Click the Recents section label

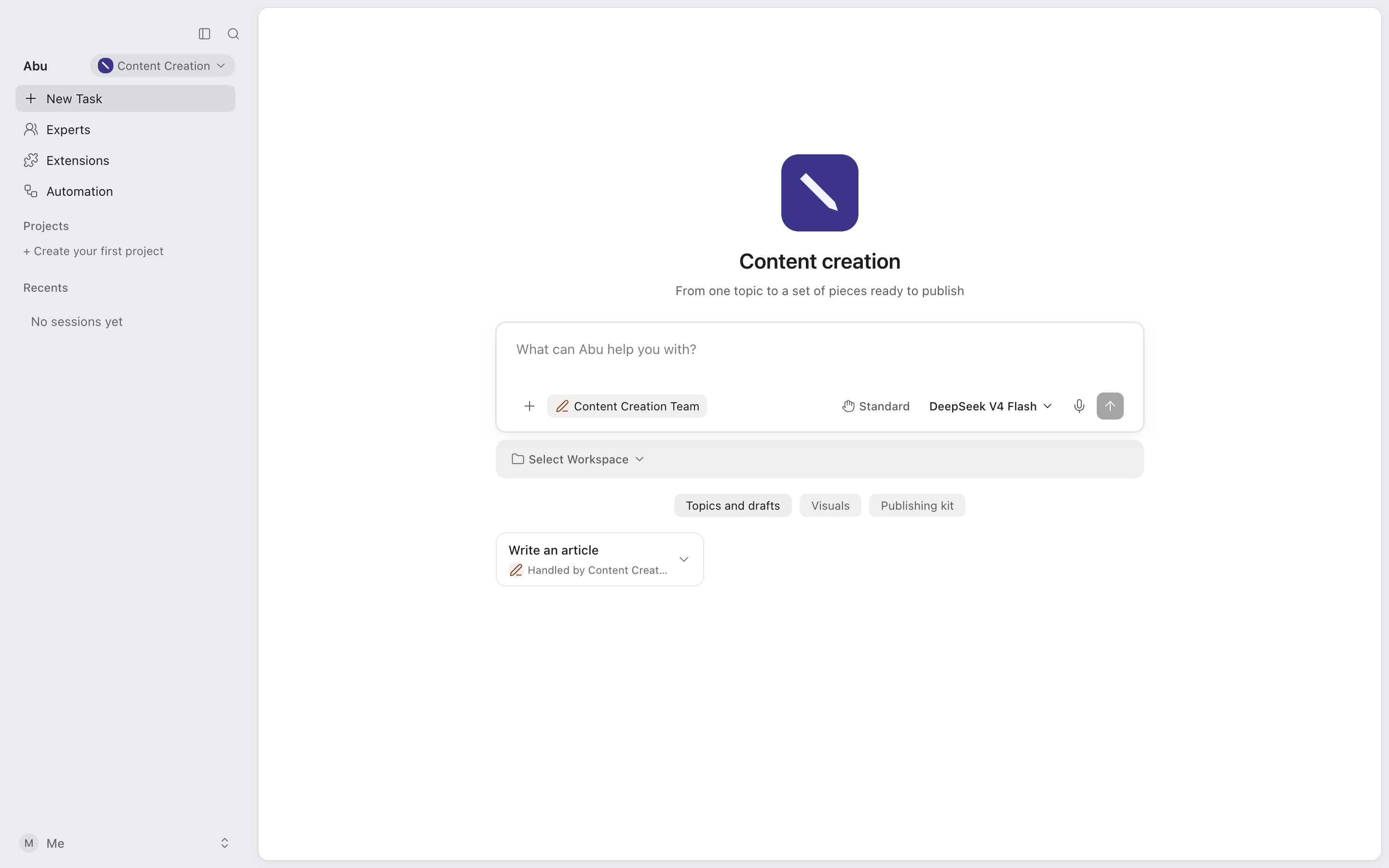(45, 287)
